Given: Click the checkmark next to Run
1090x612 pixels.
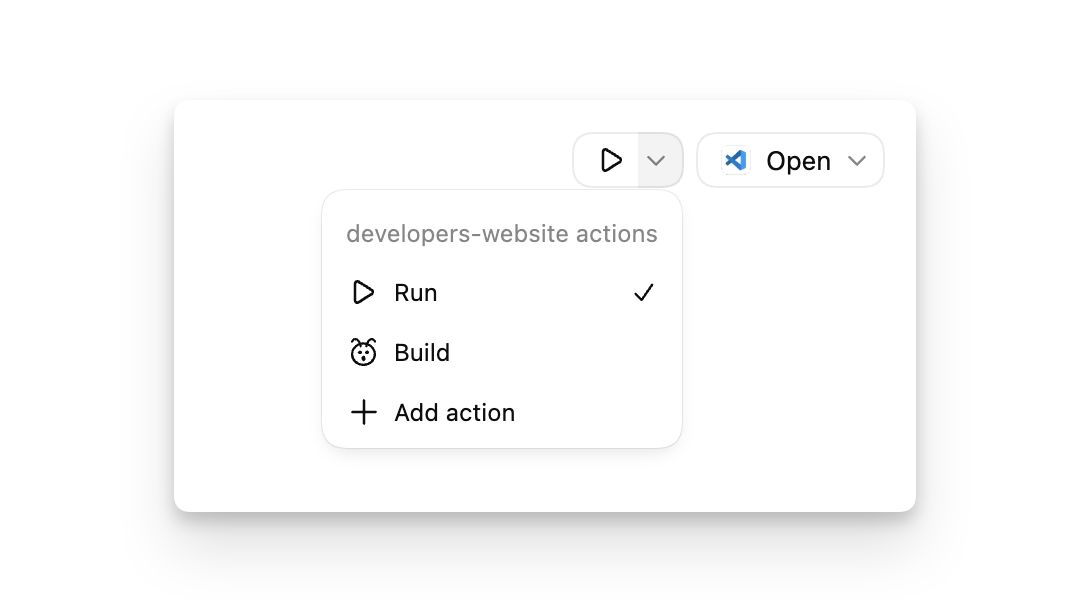Looking at the screenshot, I should point(644,292).
